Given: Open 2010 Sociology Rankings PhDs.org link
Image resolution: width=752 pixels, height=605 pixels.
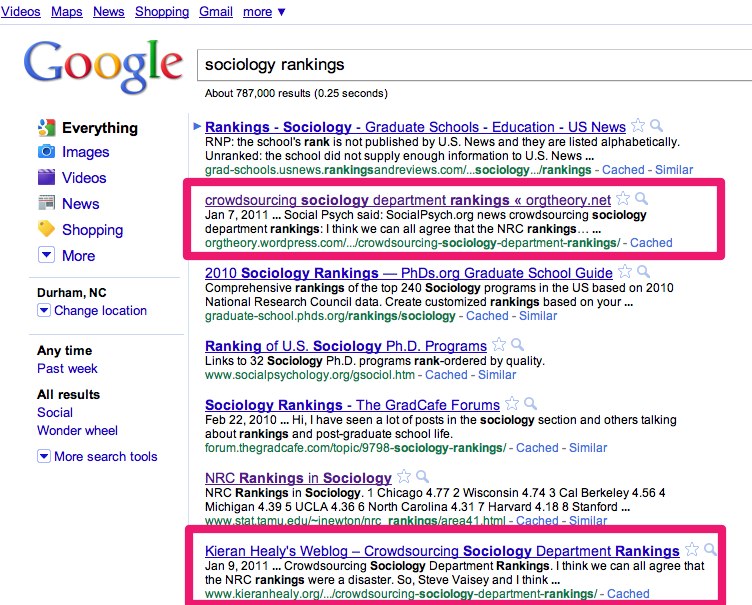Looking at the screenshot, I should (x=409, y=273).
